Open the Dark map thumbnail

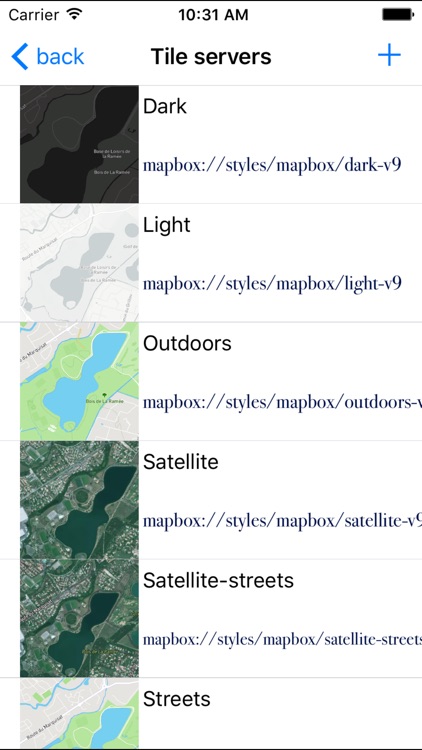point(79,144)
